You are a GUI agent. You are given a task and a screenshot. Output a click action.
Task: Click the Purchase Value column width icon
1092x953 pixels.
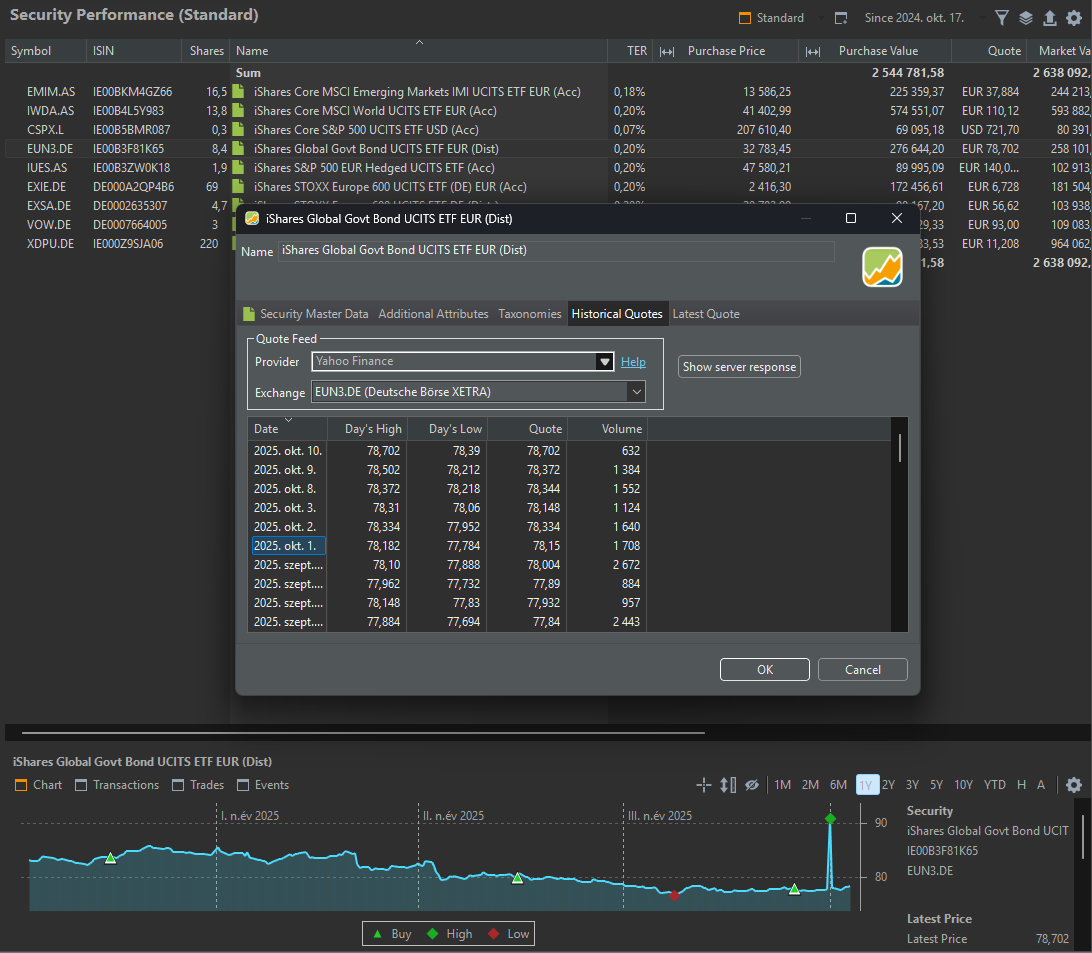[x=813, y=51]
